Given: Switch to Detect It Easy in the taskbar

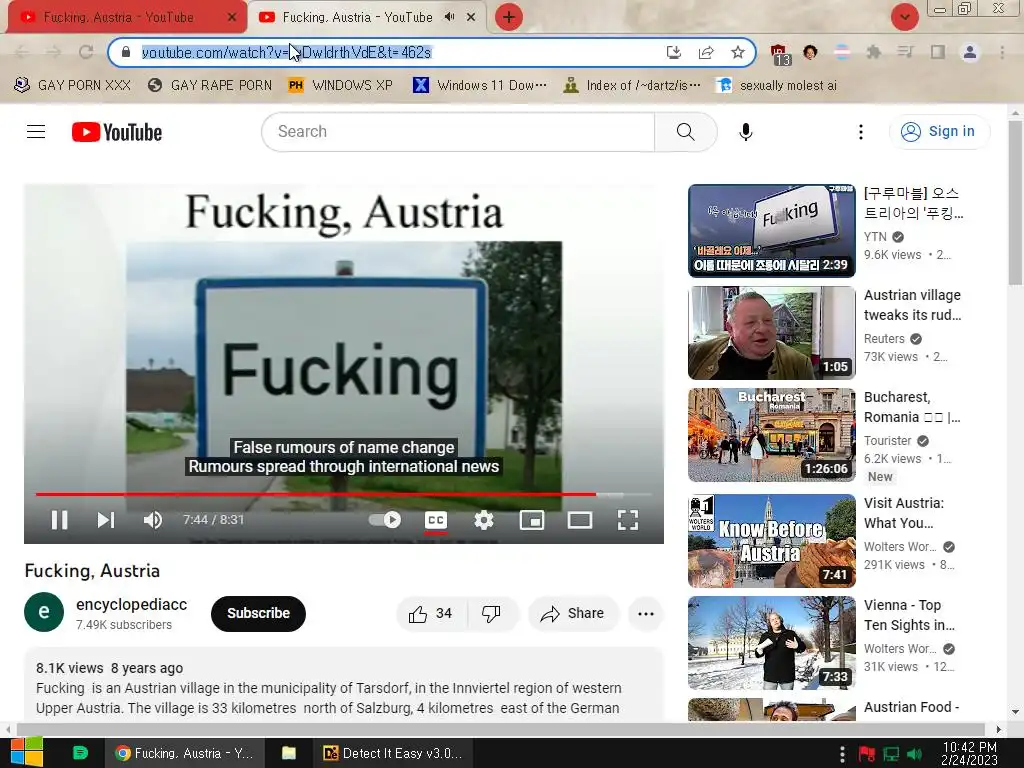Looking at the screenshot, I should click(392, 753).
